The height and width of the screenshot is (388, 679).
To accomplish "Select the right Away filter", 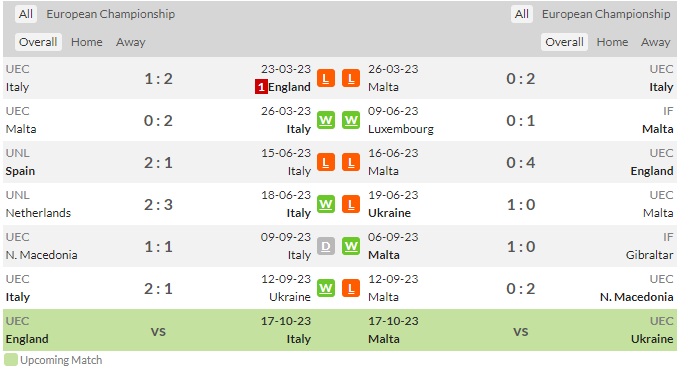I will (x=655, y=42).
